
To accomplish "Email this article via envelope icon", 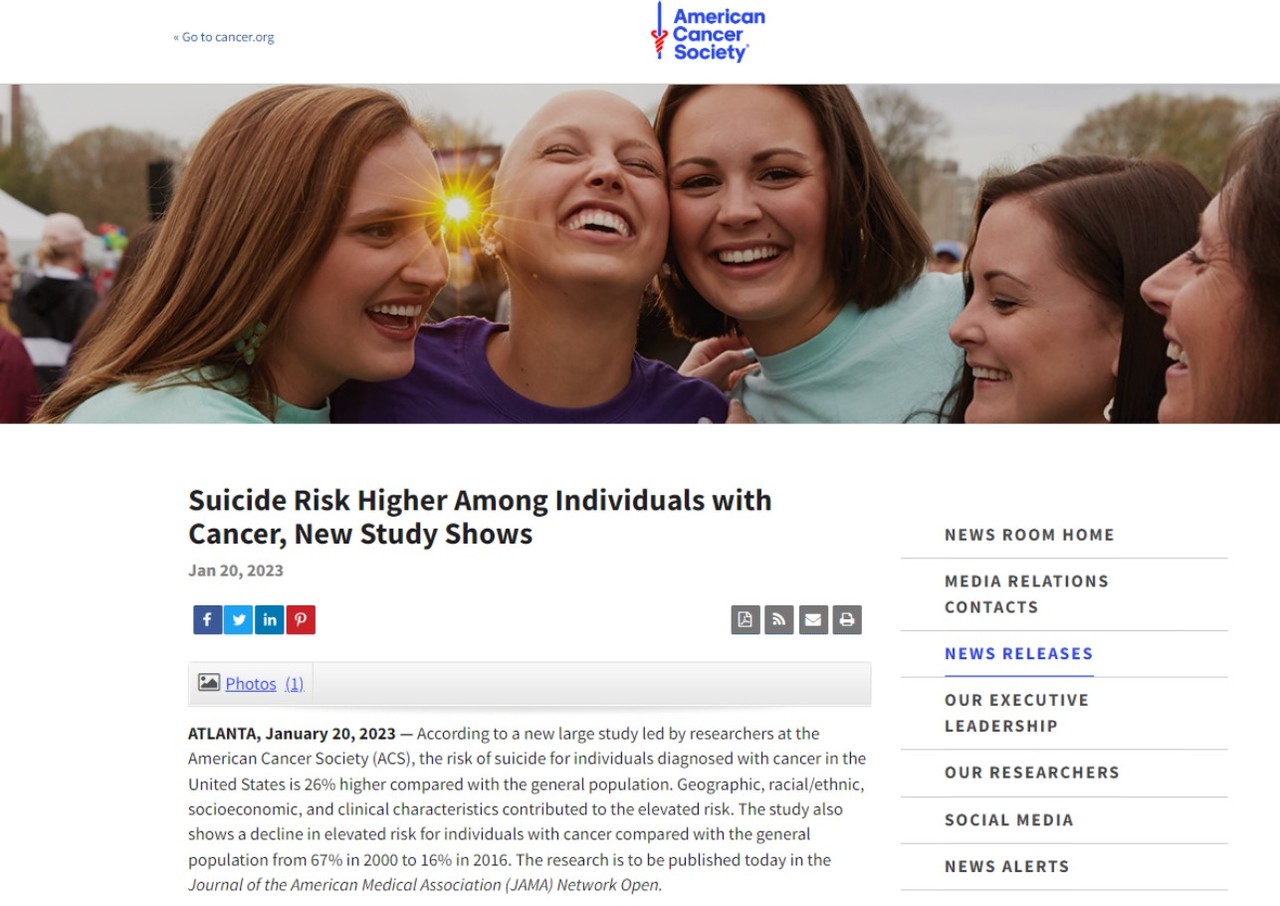I will click(x=813, y=620).
